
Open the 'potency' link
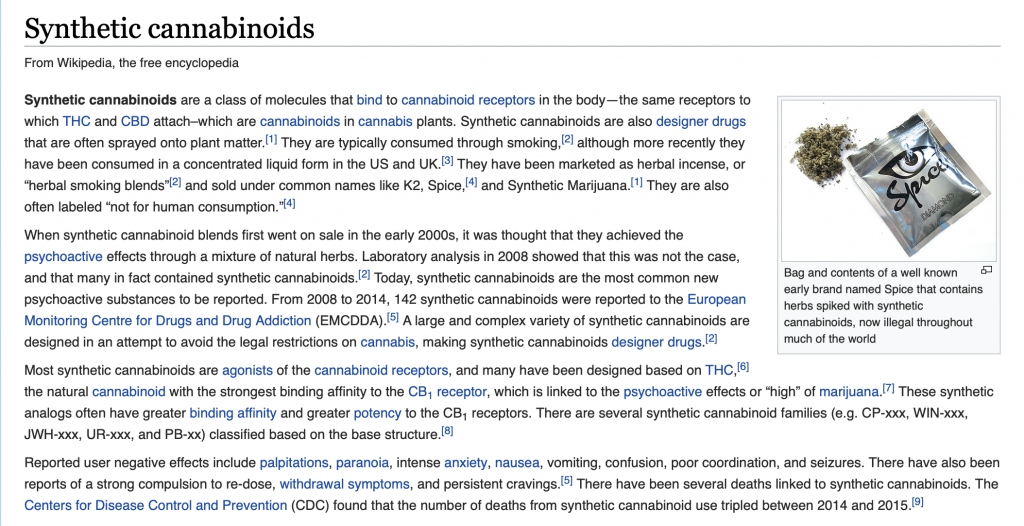[x=377, y=414]
